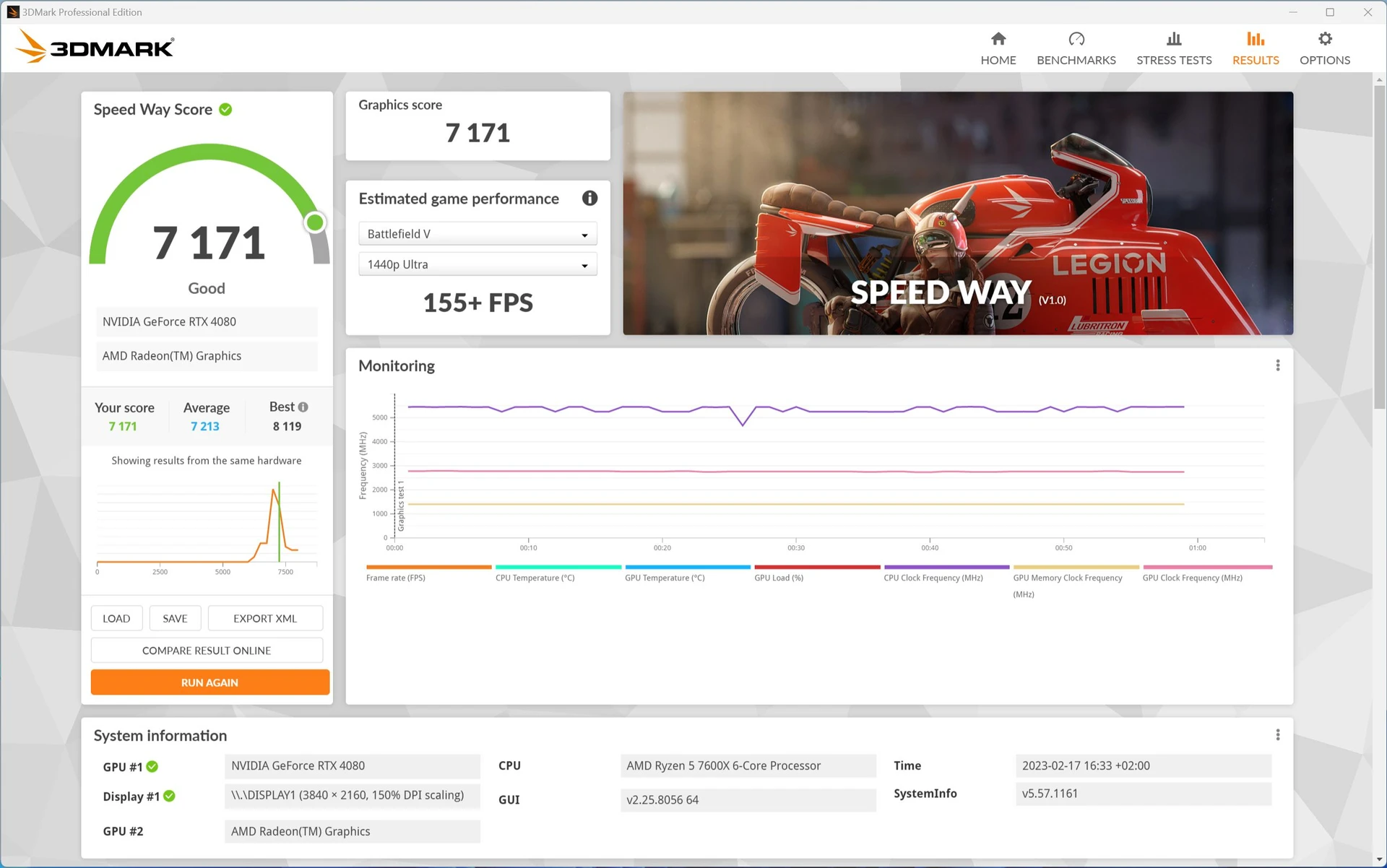
Task: Click the Average score 7 213
Action: (205, 426)
